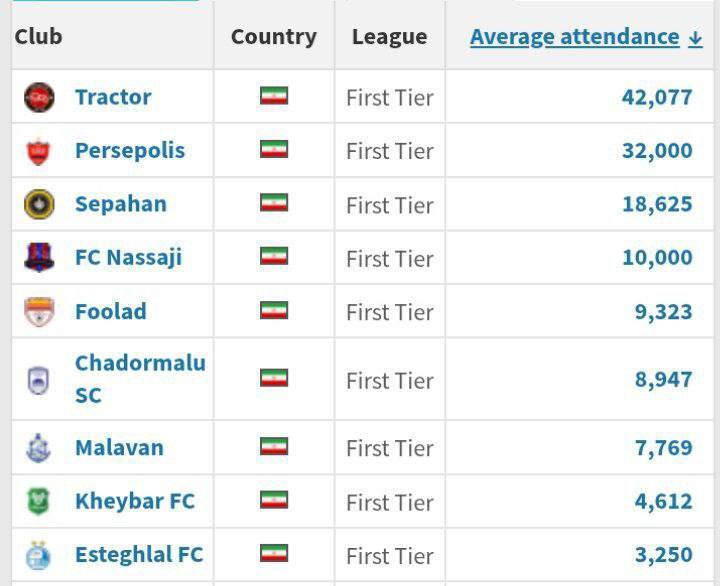
Task: Click the League column header
Action: tap(389, 37)
